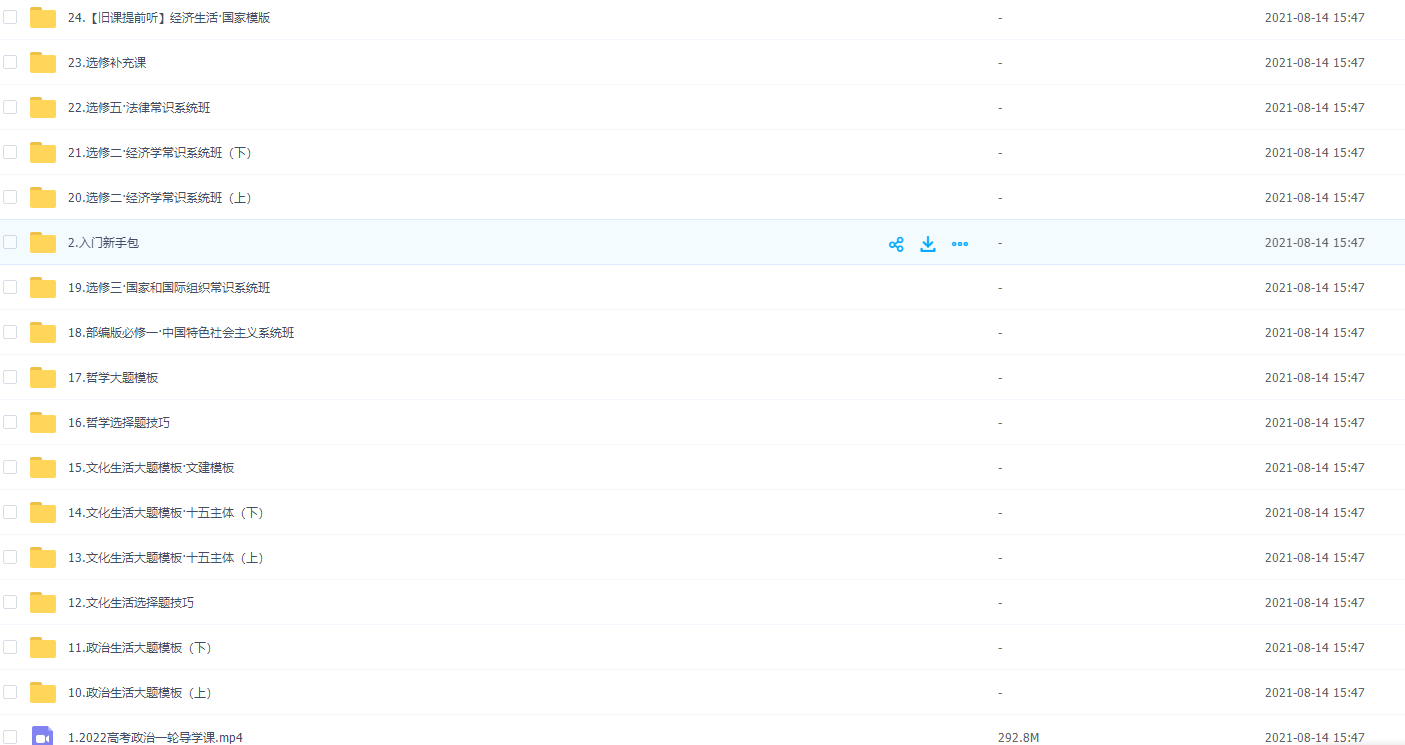Open 14.文化生活大题模板 十五主体（下） folder name
Screen dimensions: 1405x745
[165, 513]
